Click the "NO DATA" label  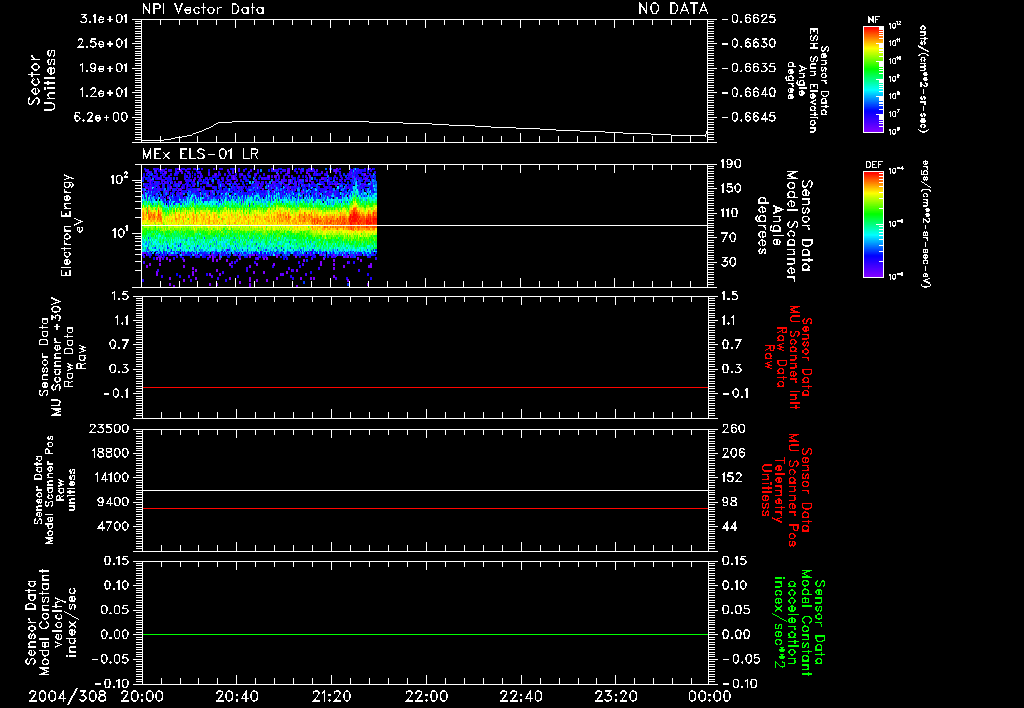click(x=673, y=9)
